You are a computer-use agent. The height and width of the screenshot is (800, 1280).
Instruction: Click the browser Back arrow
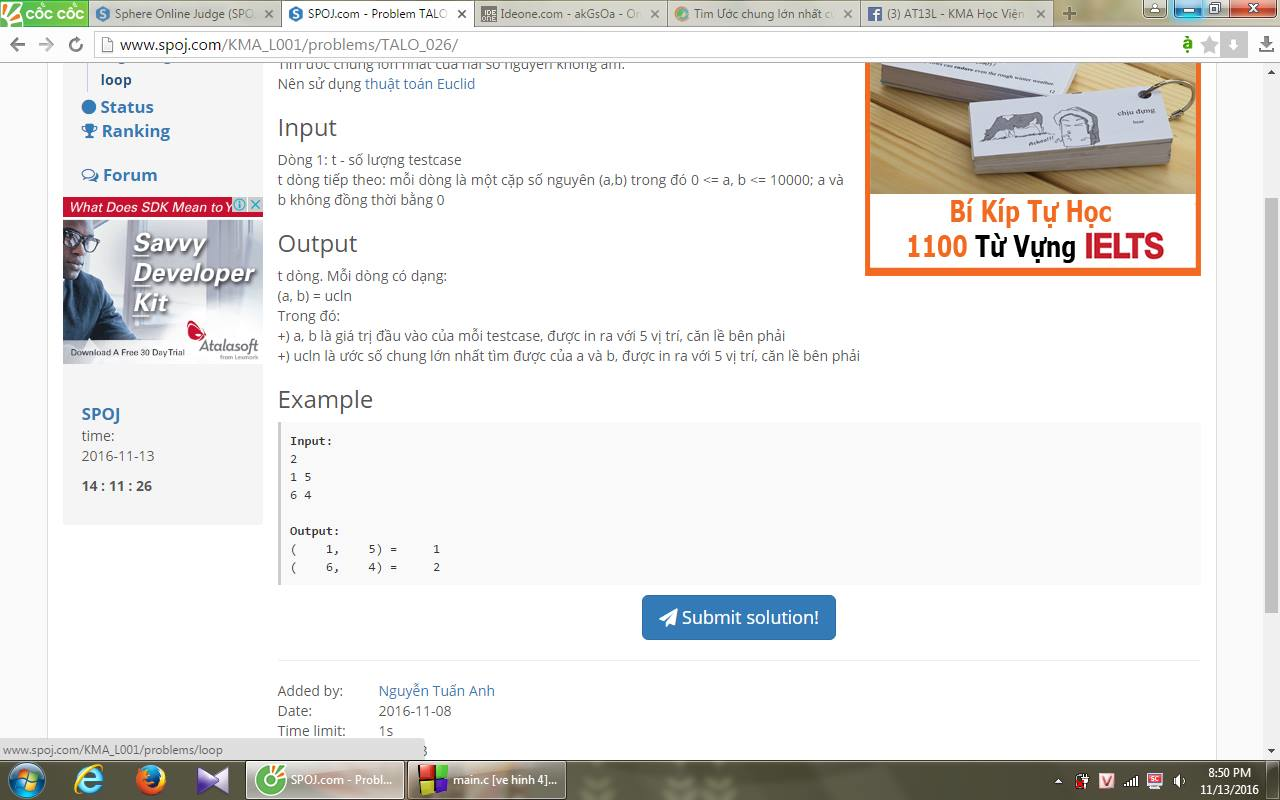[18, 45]
